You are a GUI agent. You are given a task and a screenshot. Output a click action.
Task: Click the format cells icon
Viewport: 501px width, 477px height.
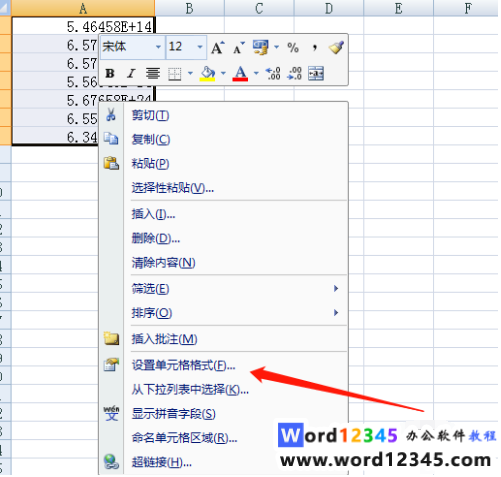click(x=111, y=364)
